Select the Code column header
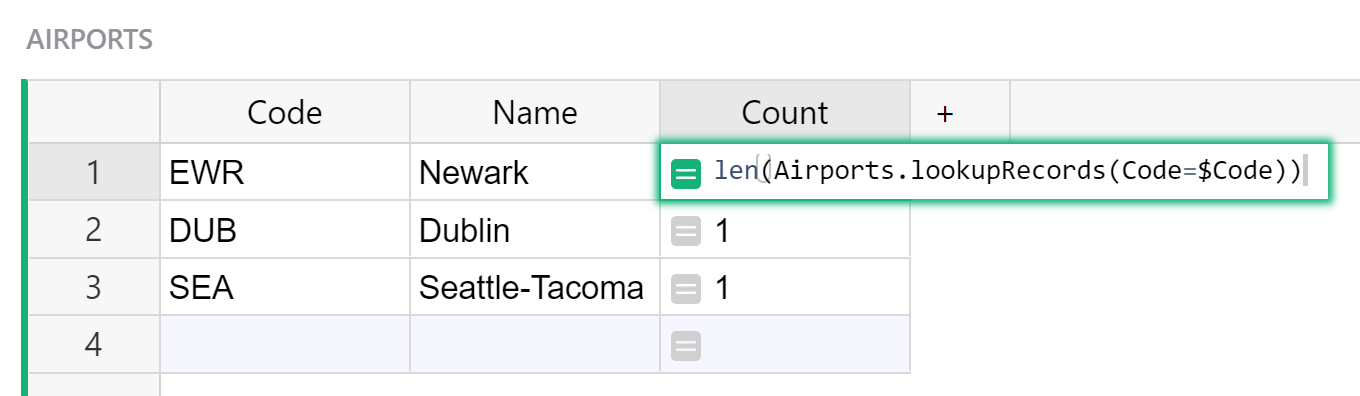1360x396 pixels. 285,113
